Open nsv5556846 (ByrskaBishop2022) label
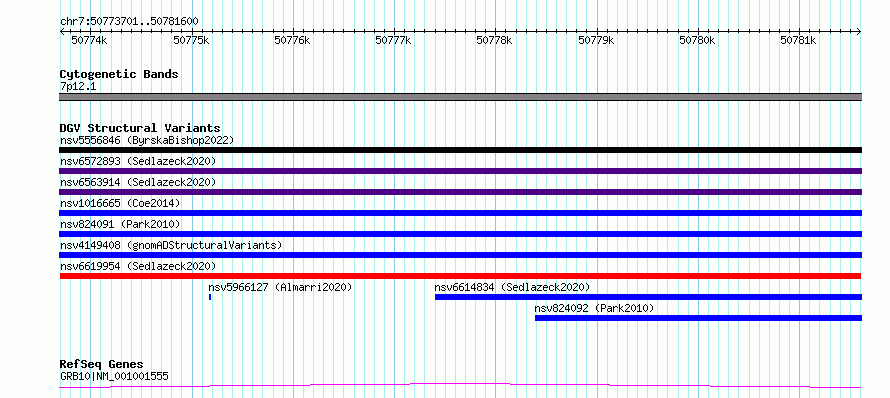Screen dimensions: 890x398 tap(147, 140)
